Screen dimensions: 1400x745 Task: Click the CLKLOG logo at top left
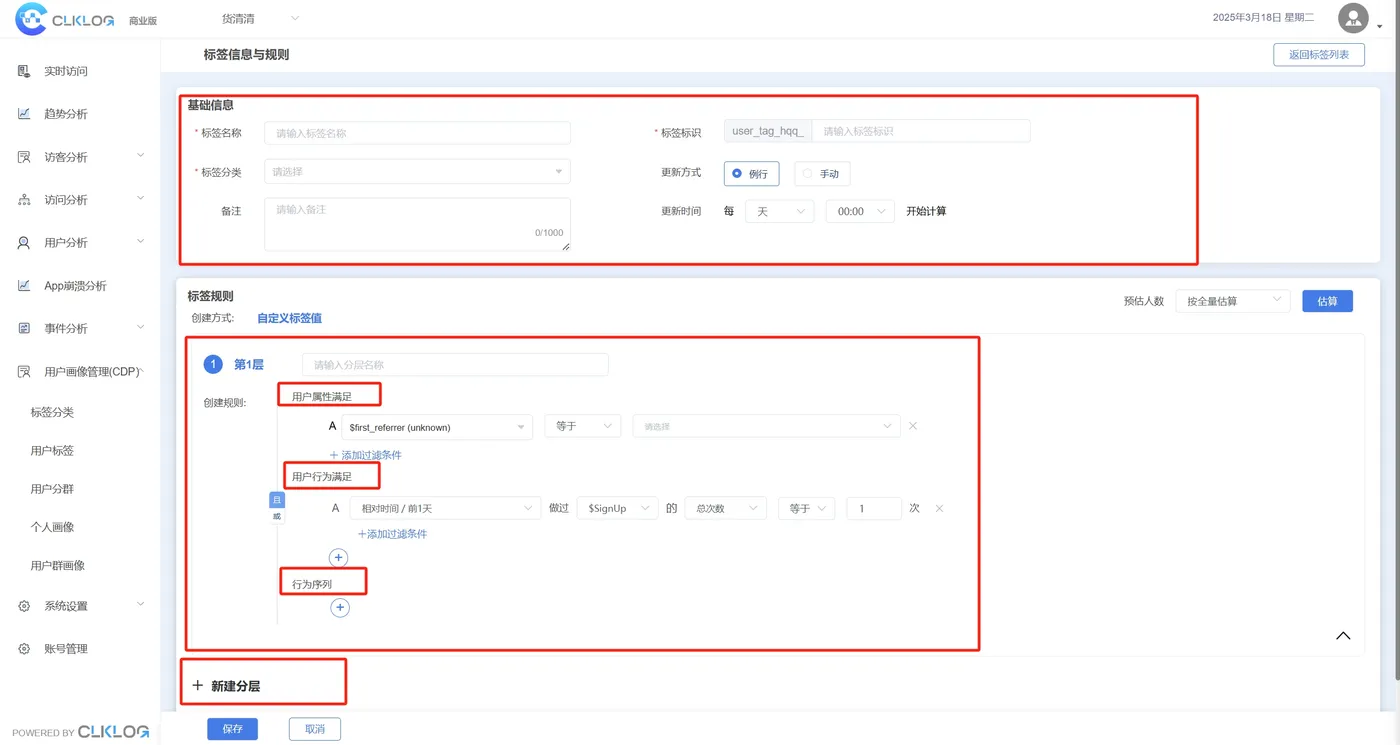coord(64,19)
